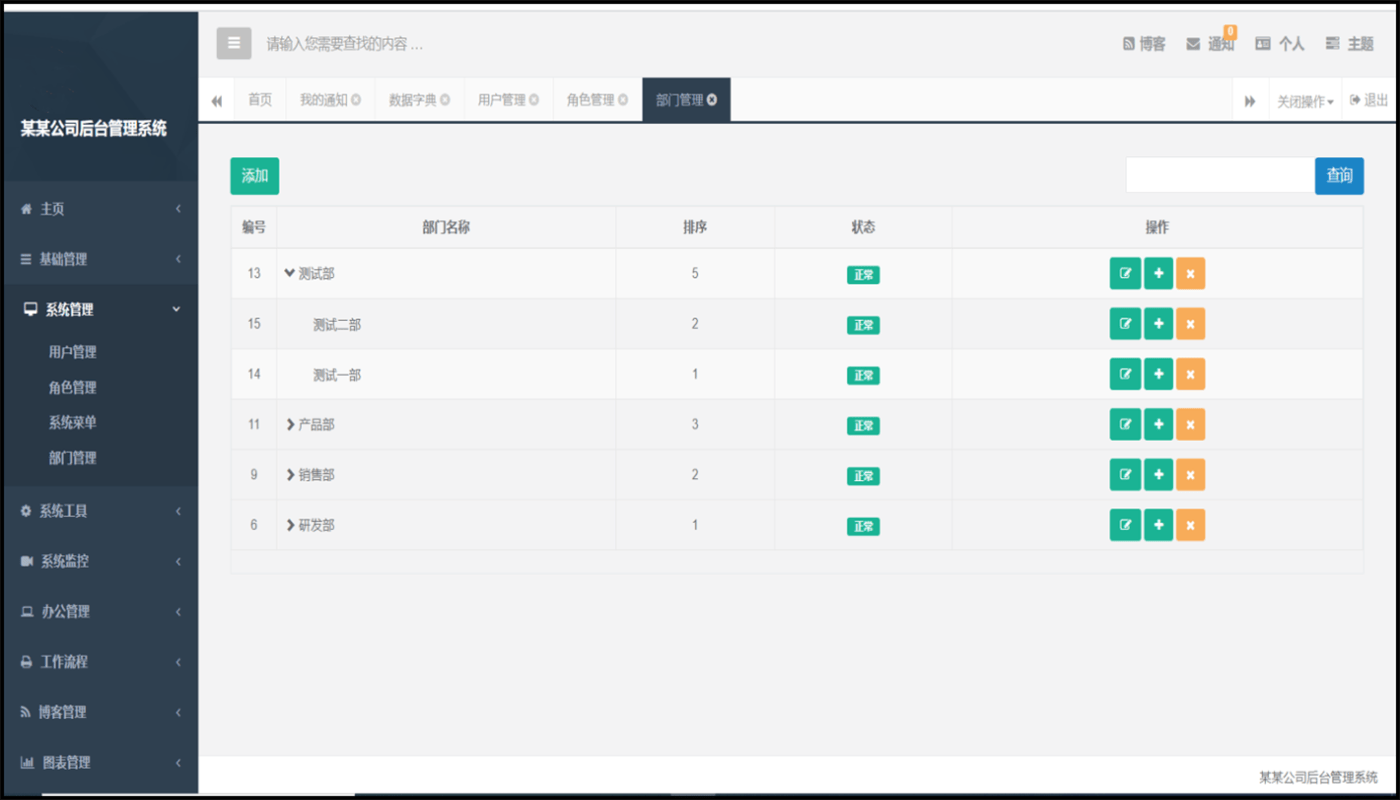The height and width of the screenshot is (800, 1400).
Task: Delete 销售部 using its orange X icon
Action: pos(1191,474)
